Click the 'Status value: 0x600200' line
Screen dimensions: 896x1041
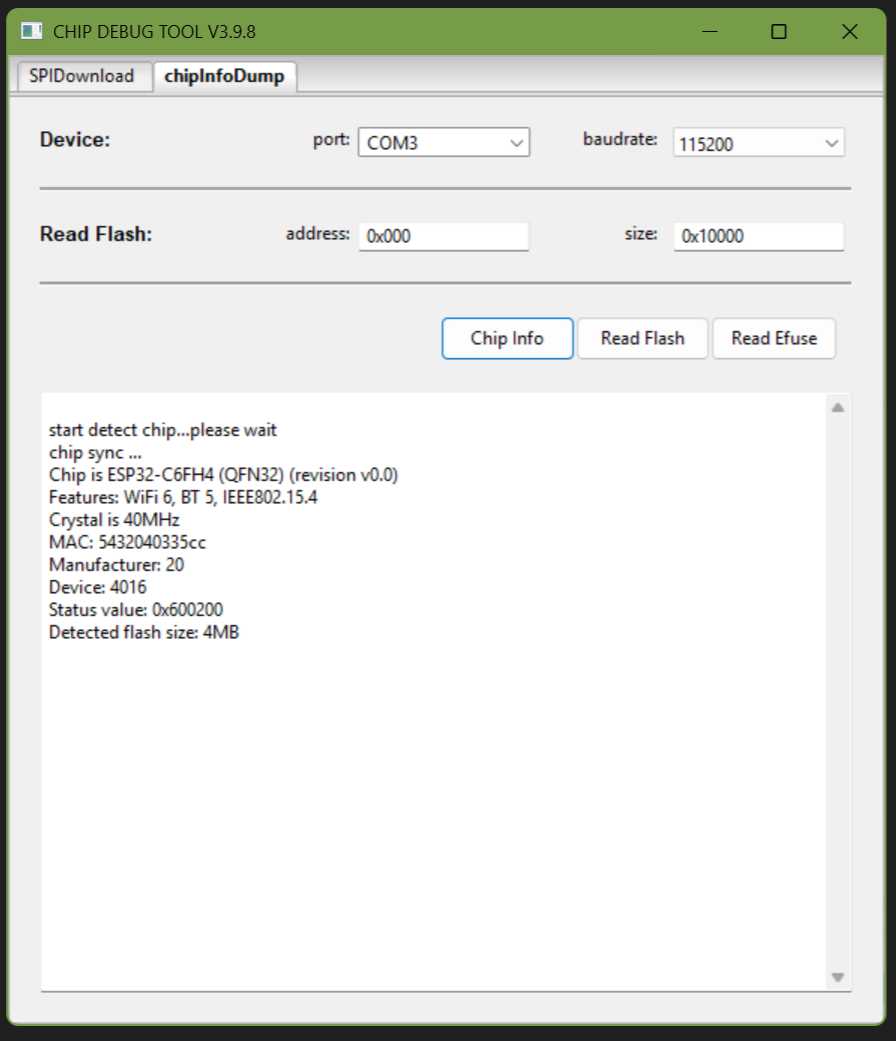tap(135, 609)
